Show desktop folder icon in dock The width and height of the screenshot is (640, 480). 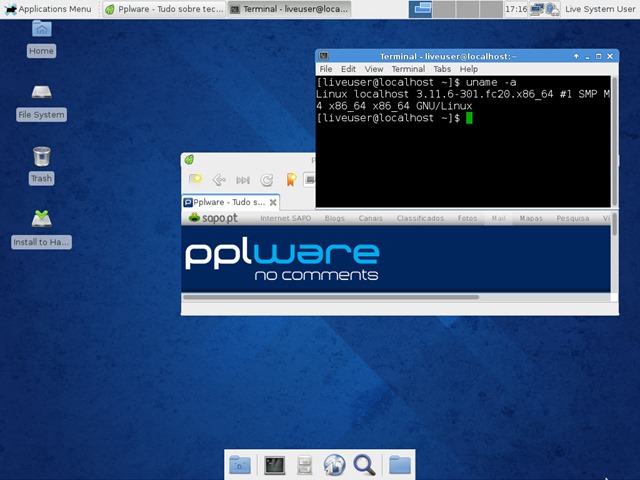pyautogui.click(x=240, y=464)
